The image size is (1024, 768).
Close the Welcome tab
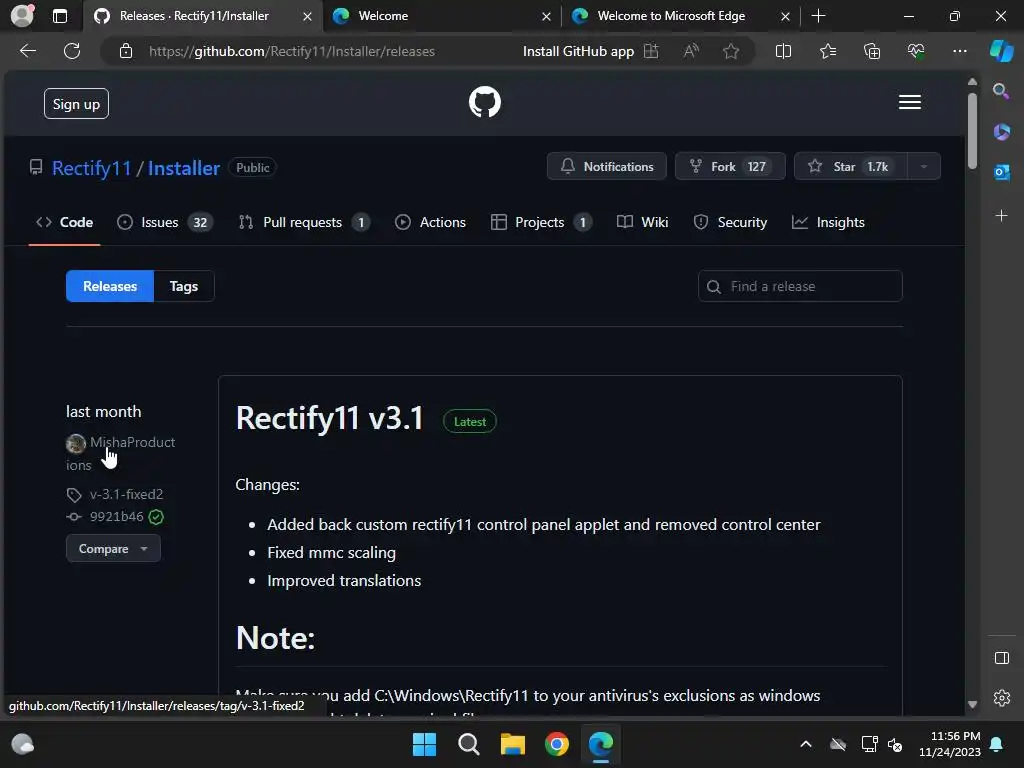546,16
